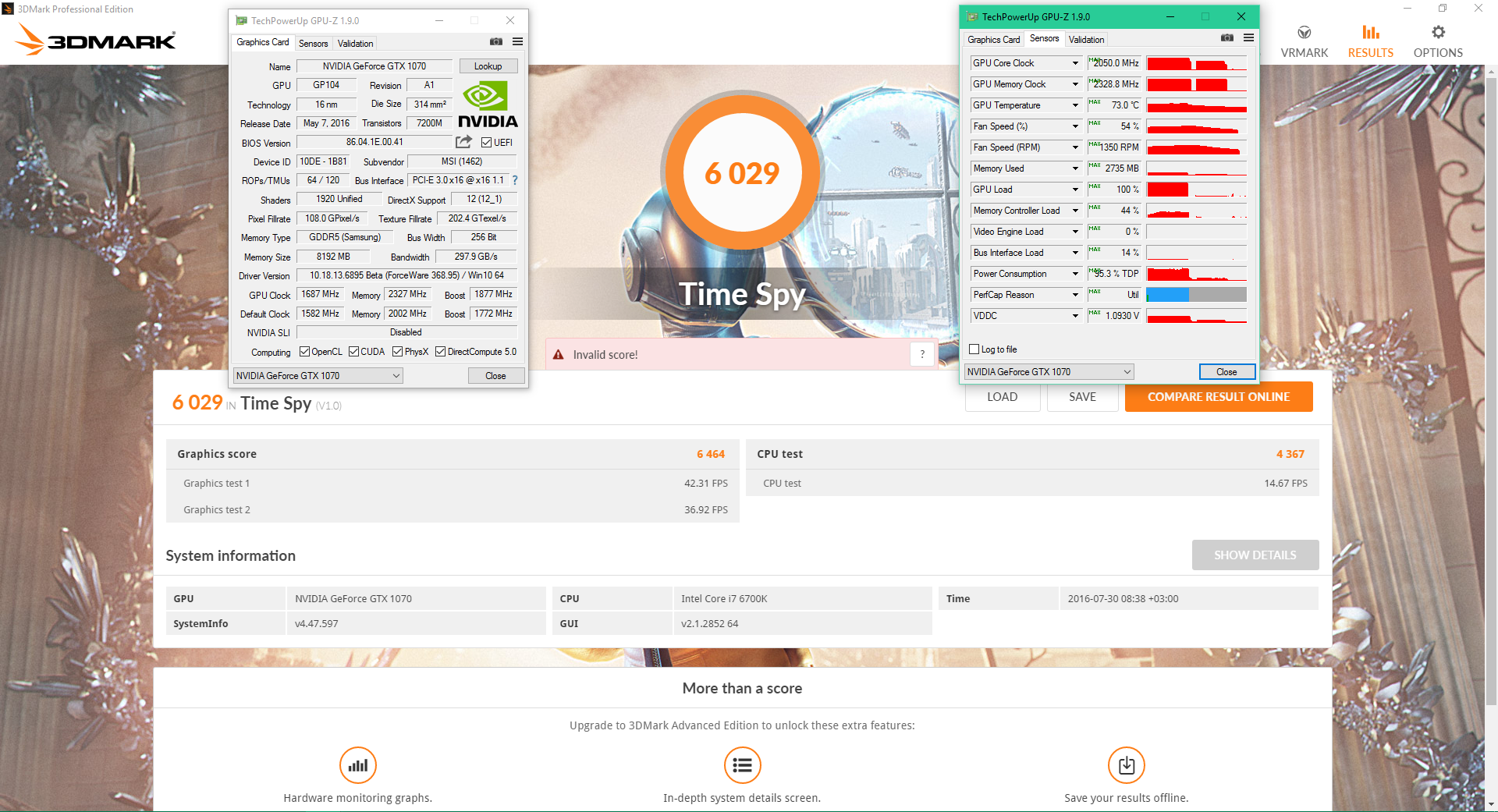
Task: Click screenshot camera icon in Sensors GPU-Z window
Action: 1227,37
